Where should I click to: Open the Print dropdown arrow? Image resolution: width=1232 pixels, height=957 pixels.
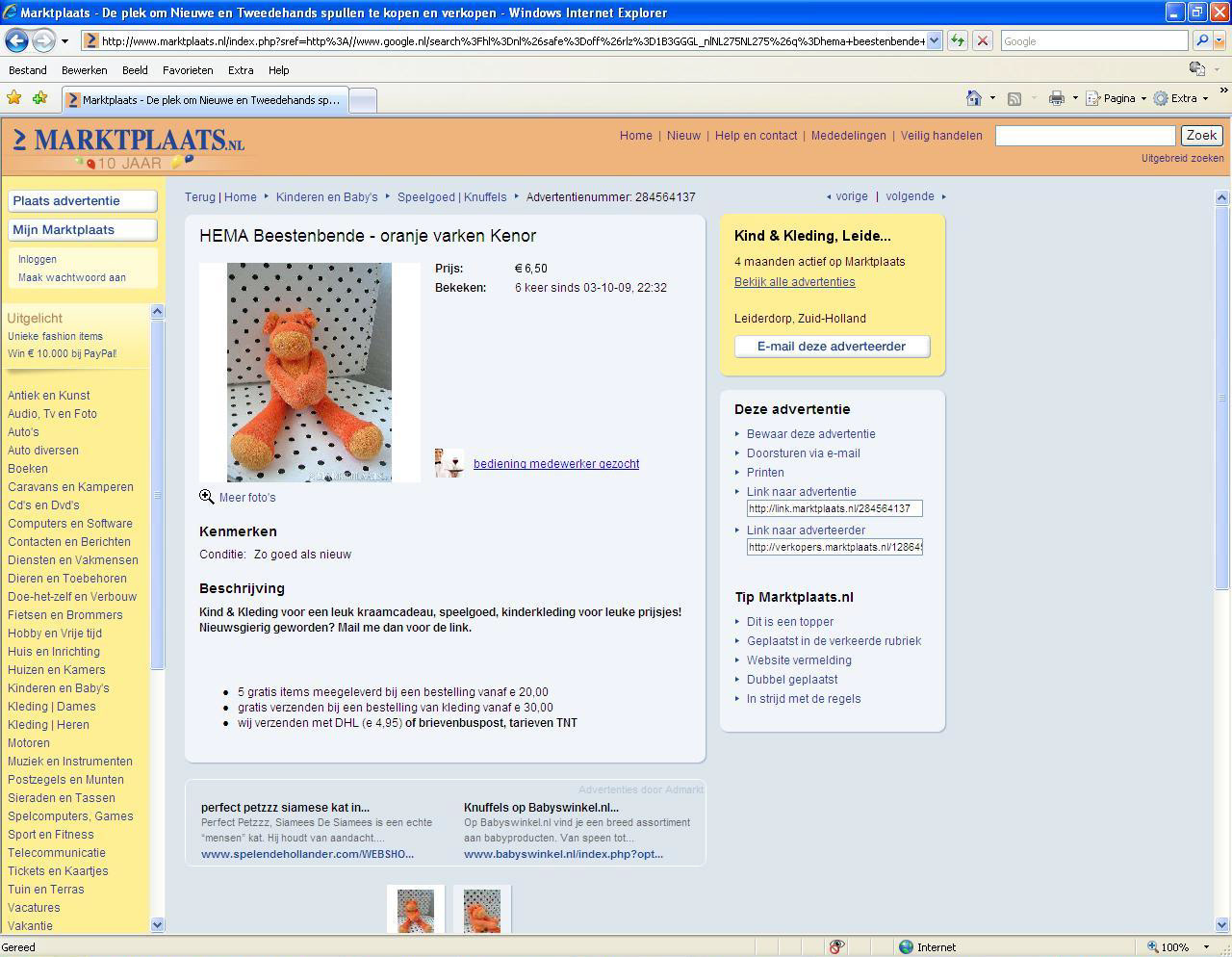point(1075,98)
